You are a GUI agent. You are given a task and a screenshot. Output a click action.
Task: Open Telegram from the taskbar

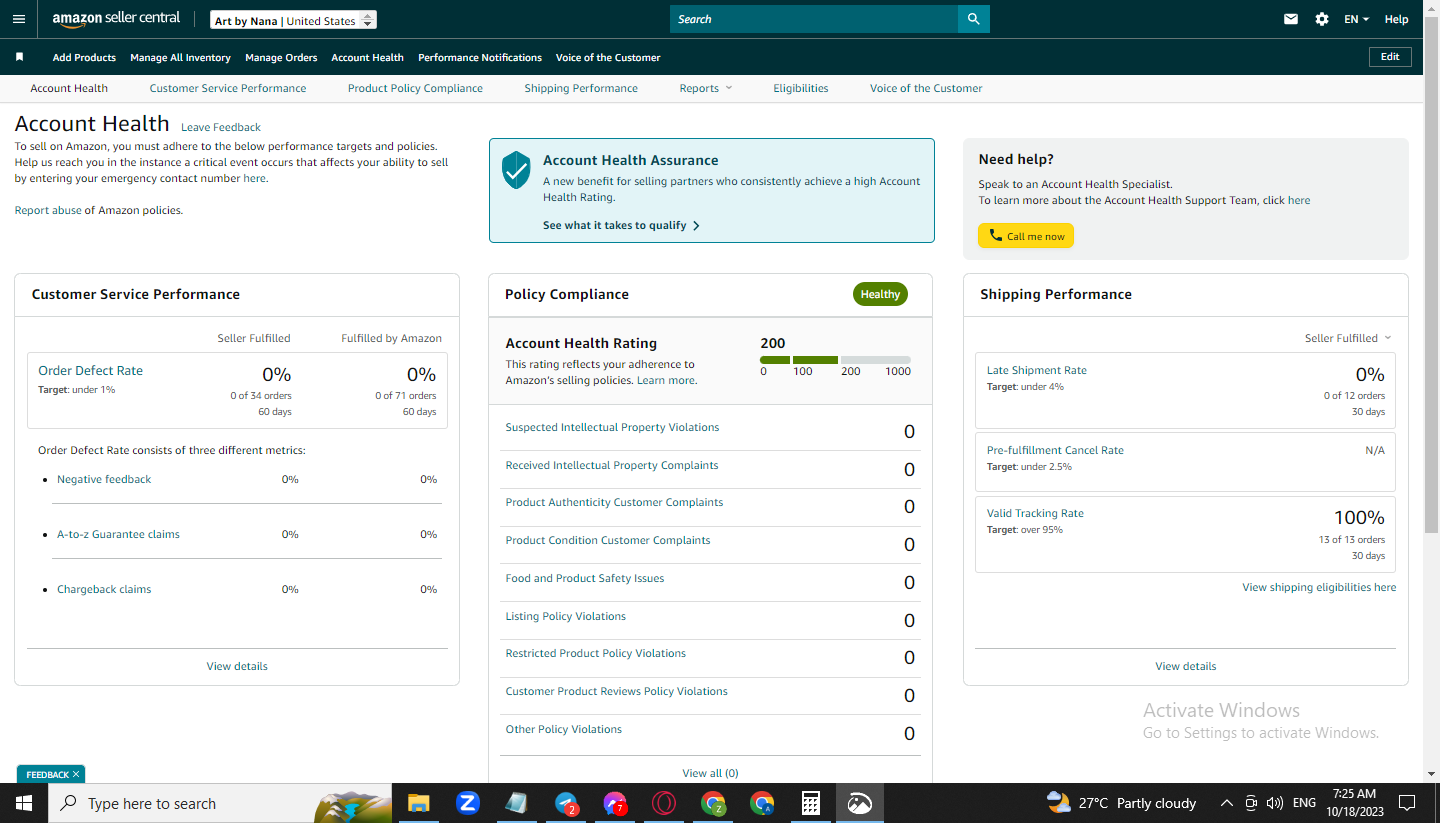566,803
